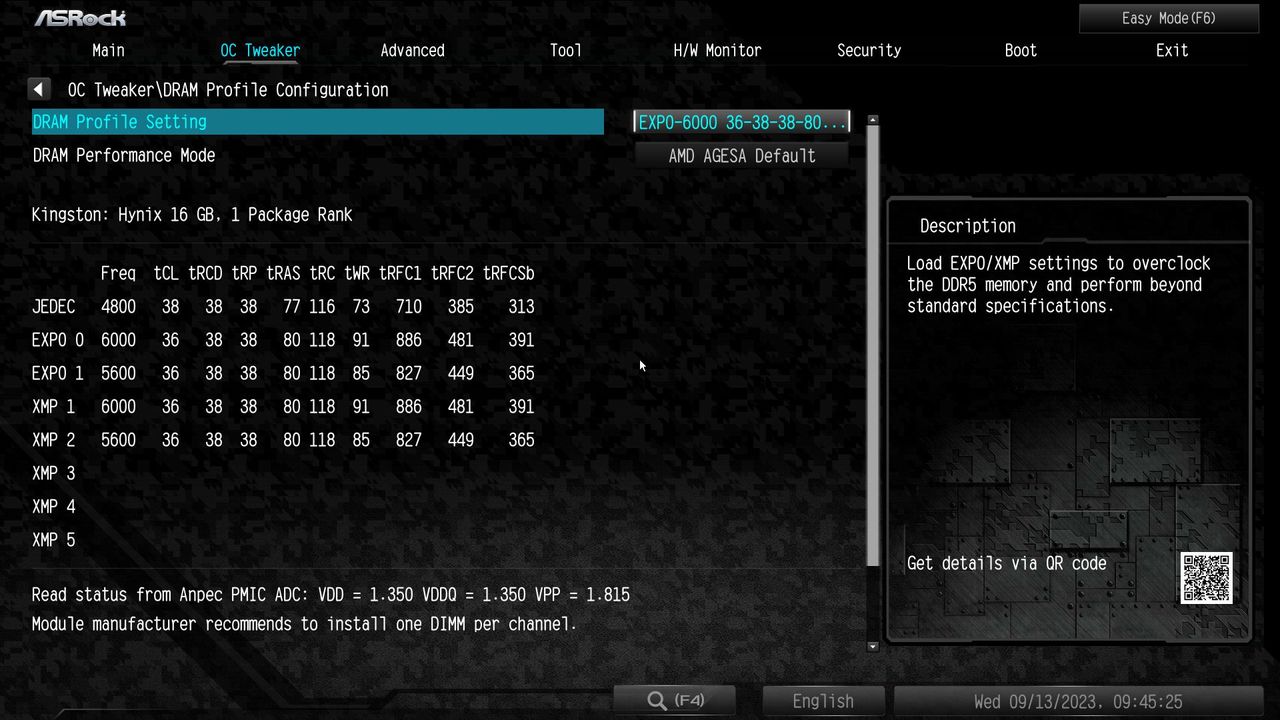Click the EXPO 0 row label
This screenshot has height=720, width=1280.
point(58,340)
